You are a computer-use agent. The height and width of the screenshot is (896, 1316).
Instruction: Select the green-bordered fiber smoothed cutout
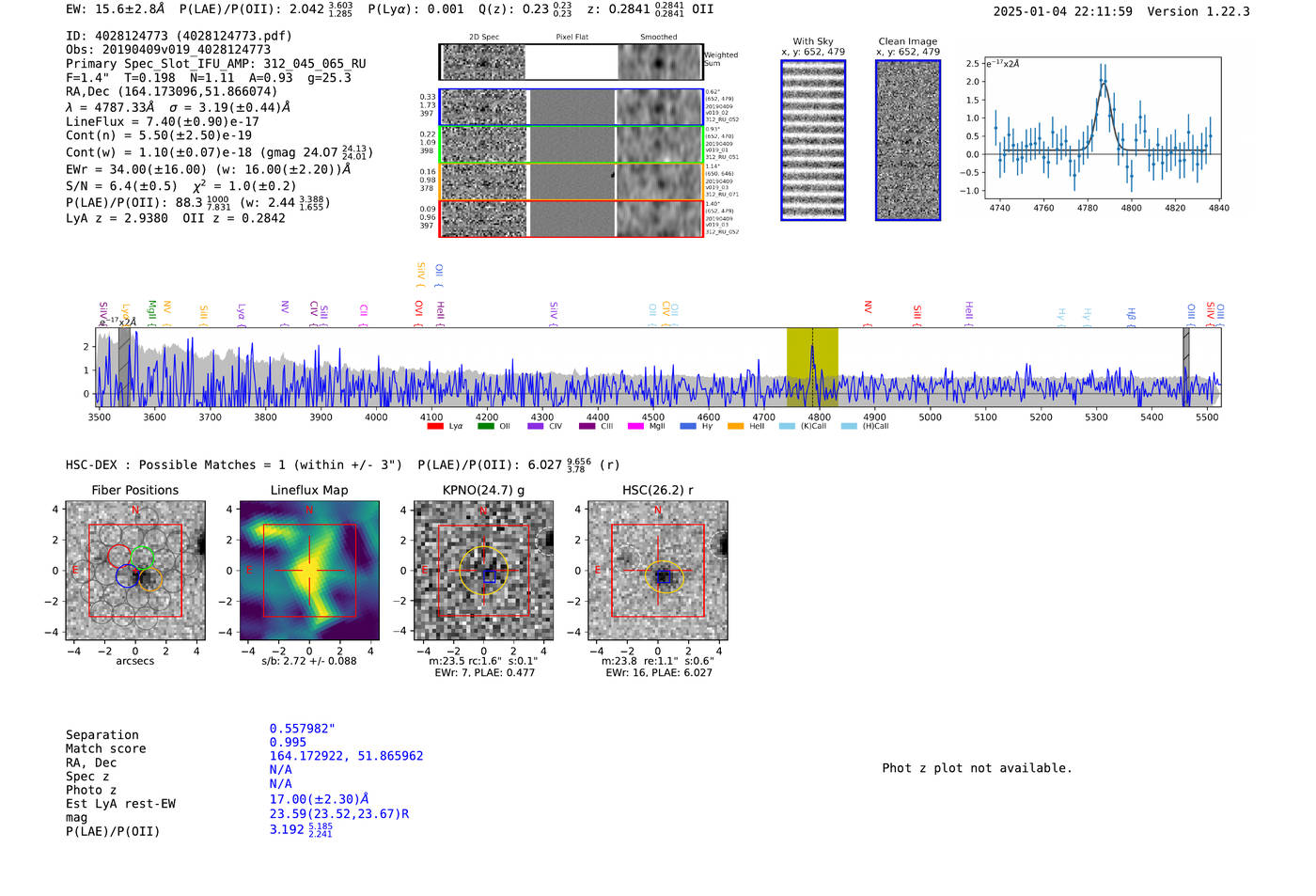660,145
